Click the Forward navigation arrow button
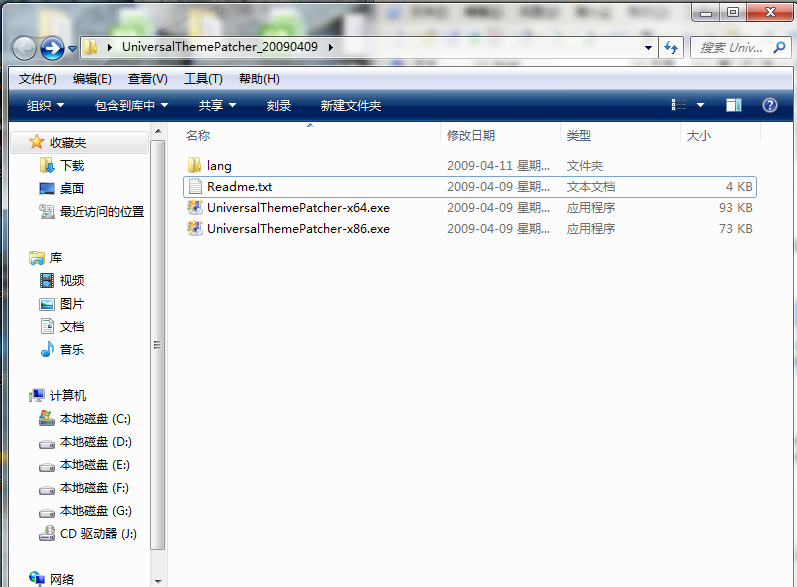Image resolution: width=797 pixels, height=587 pixels. pos(52,47)
